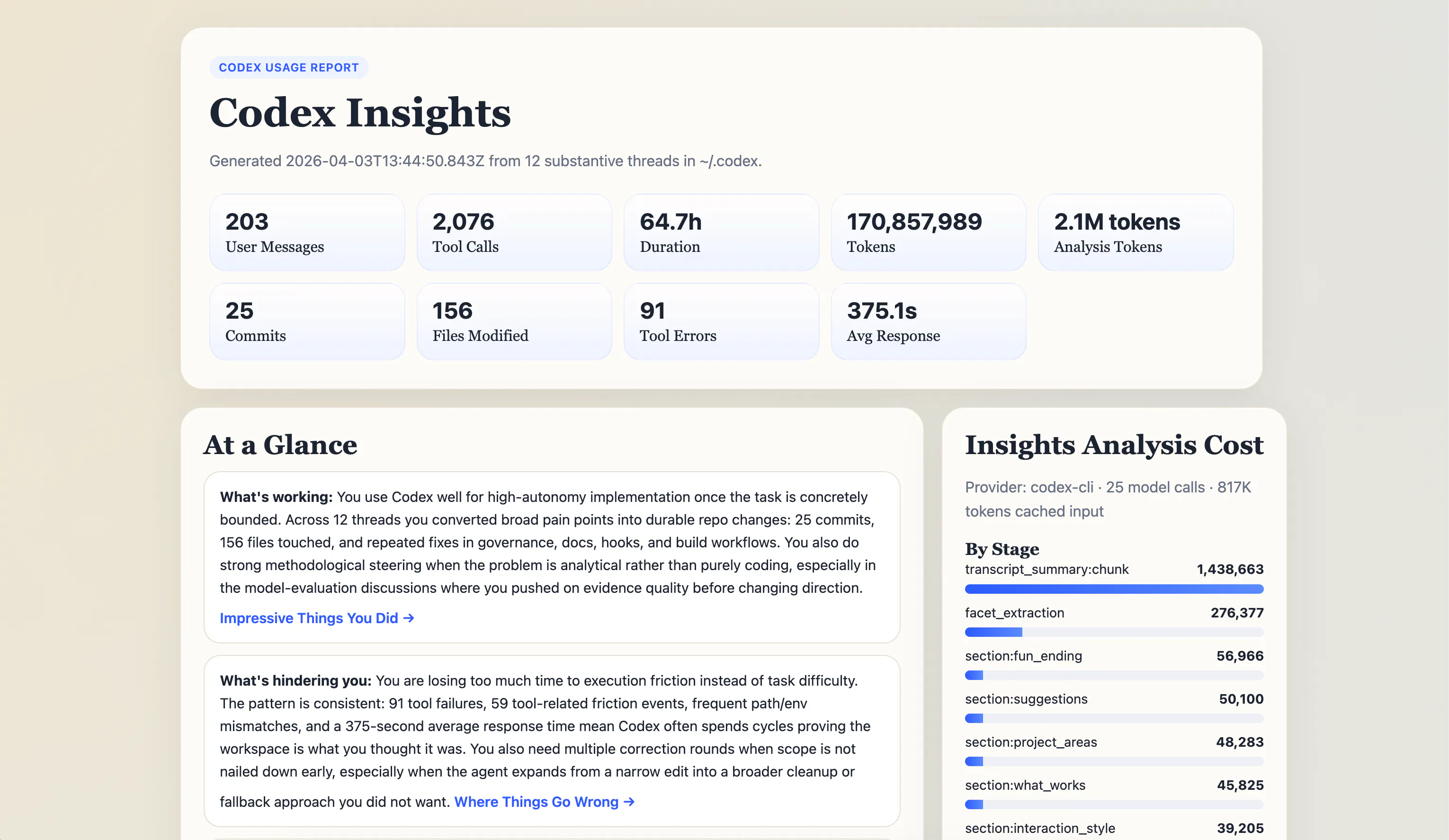Click the facet_extraction progress bar

click(1114, 632)
